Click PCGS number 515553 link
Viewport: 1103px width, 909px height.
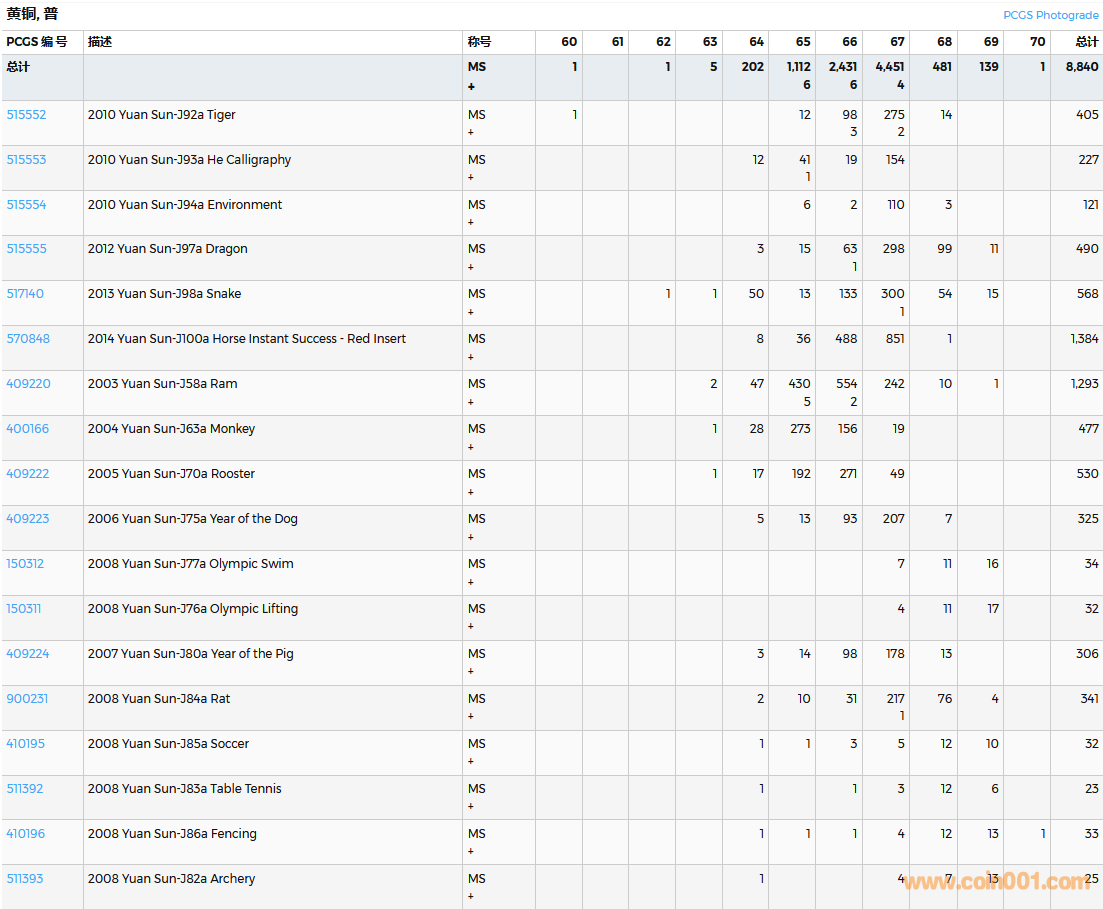click(x=26, y=160)
